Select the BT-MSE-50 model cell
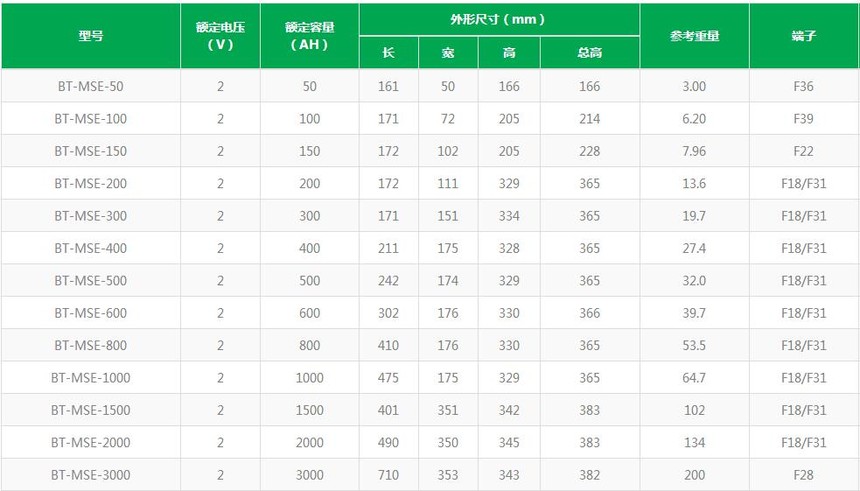Screen dimensions: 860x491 pos(91,86)
